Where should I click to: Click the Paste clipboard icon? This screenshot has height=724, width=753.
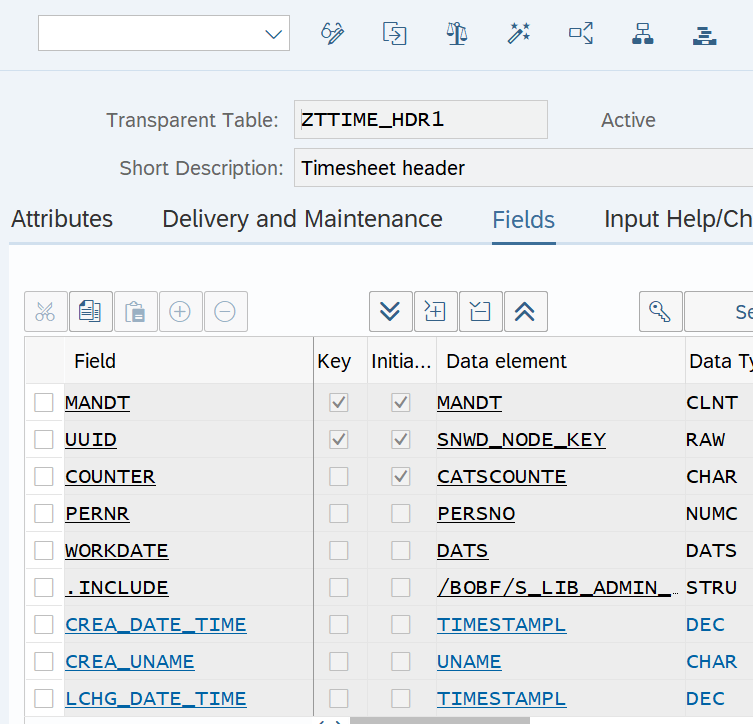point(135,312)
